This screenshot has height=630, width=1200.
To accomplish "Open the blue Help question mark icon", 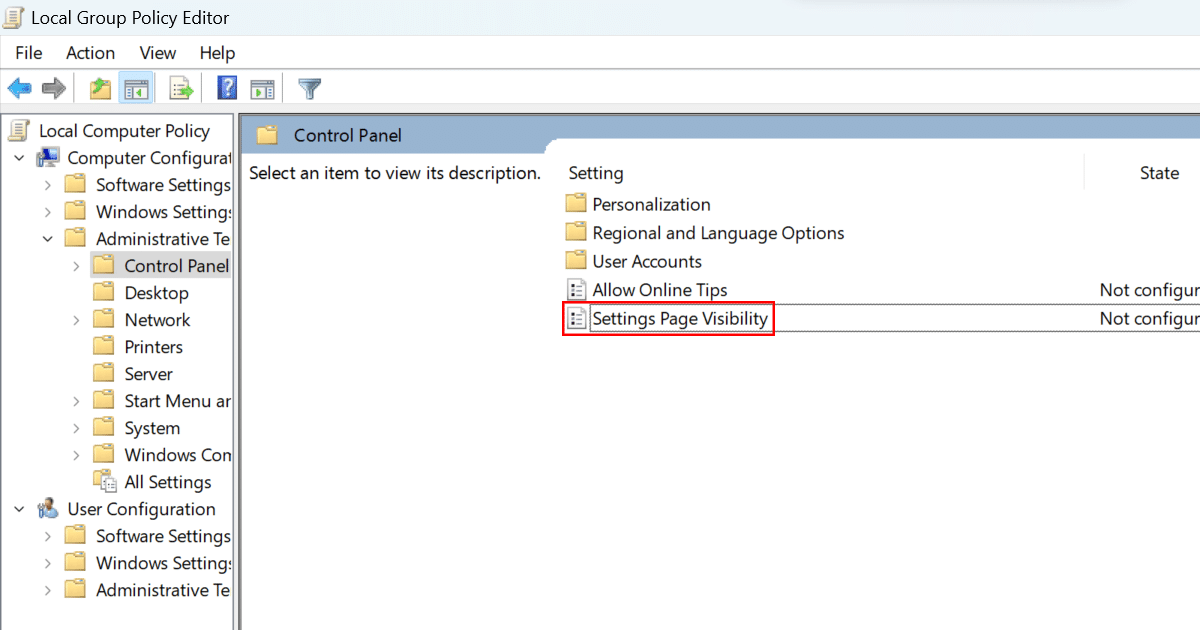I will click(227, 89).
